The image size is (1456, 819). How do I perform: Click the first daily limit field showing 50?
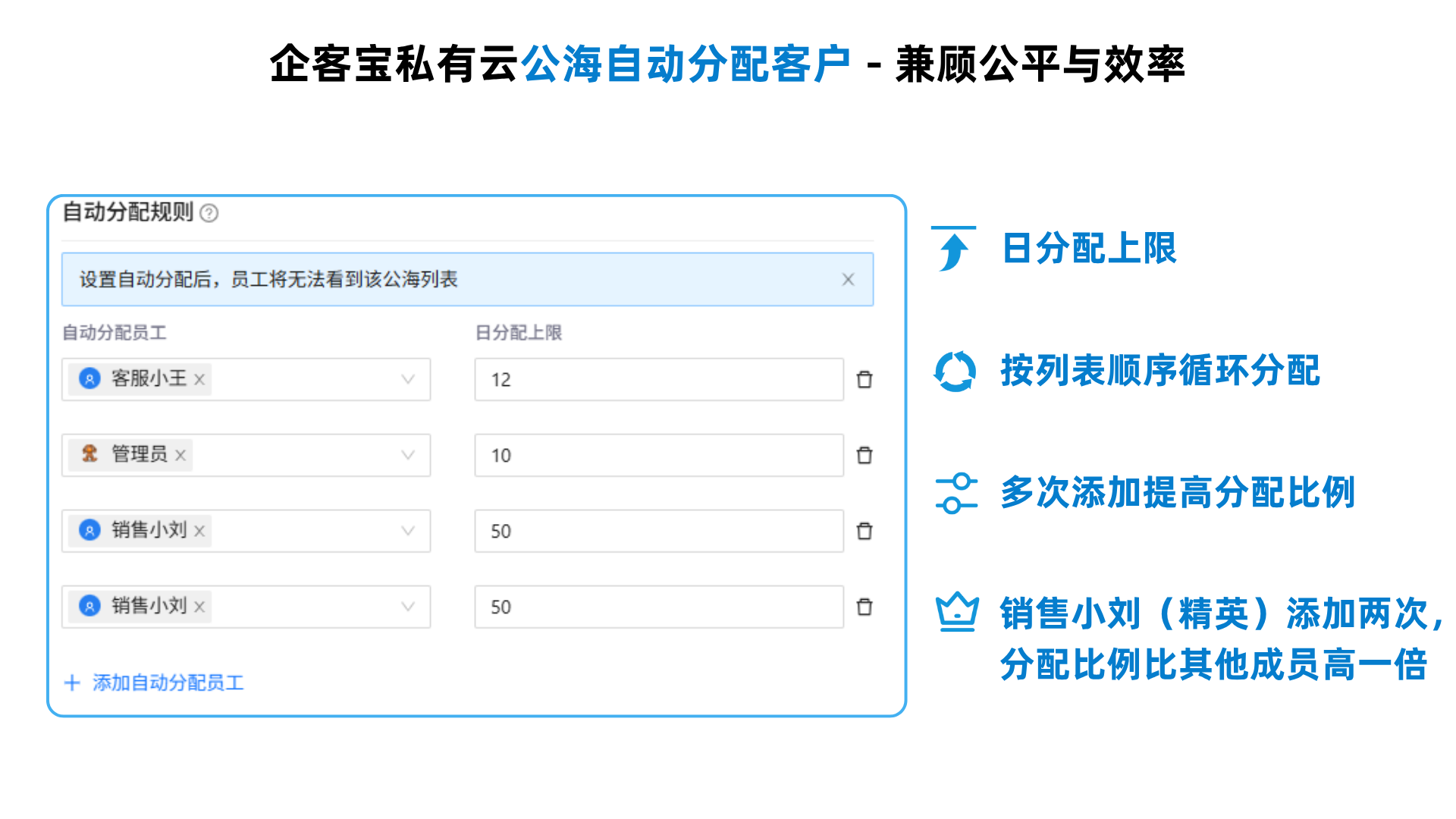click(658, 531)
